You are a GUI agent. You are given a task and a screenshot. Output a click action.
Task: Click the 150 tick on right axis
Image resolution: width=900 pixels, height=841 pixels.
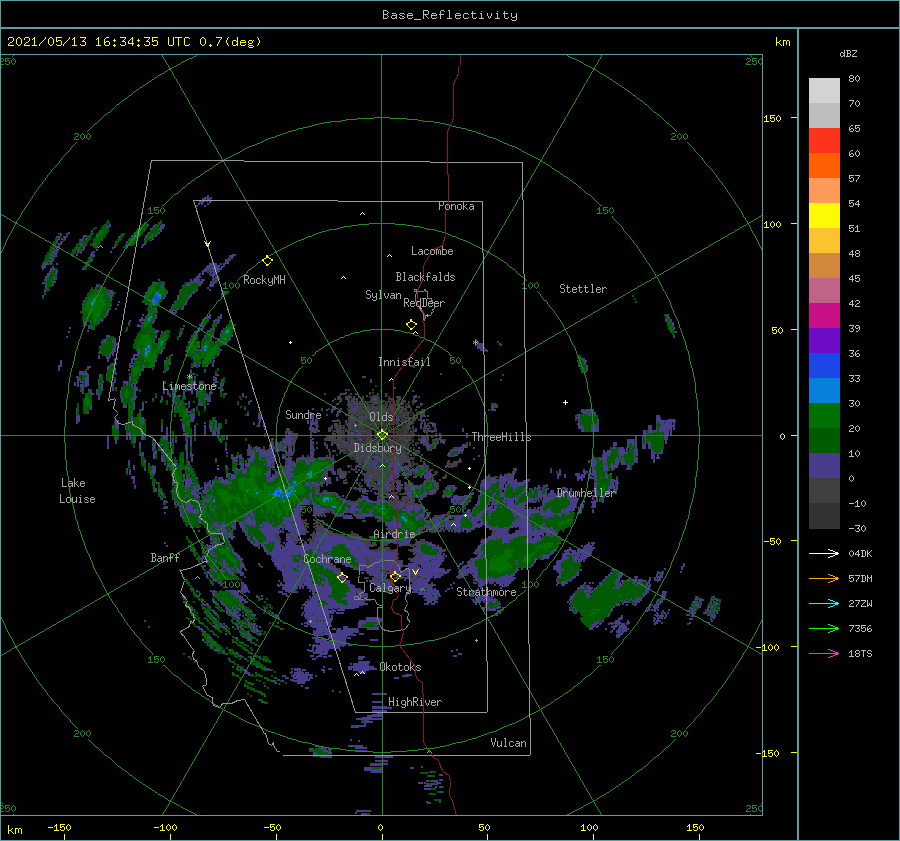coord(772,118)
